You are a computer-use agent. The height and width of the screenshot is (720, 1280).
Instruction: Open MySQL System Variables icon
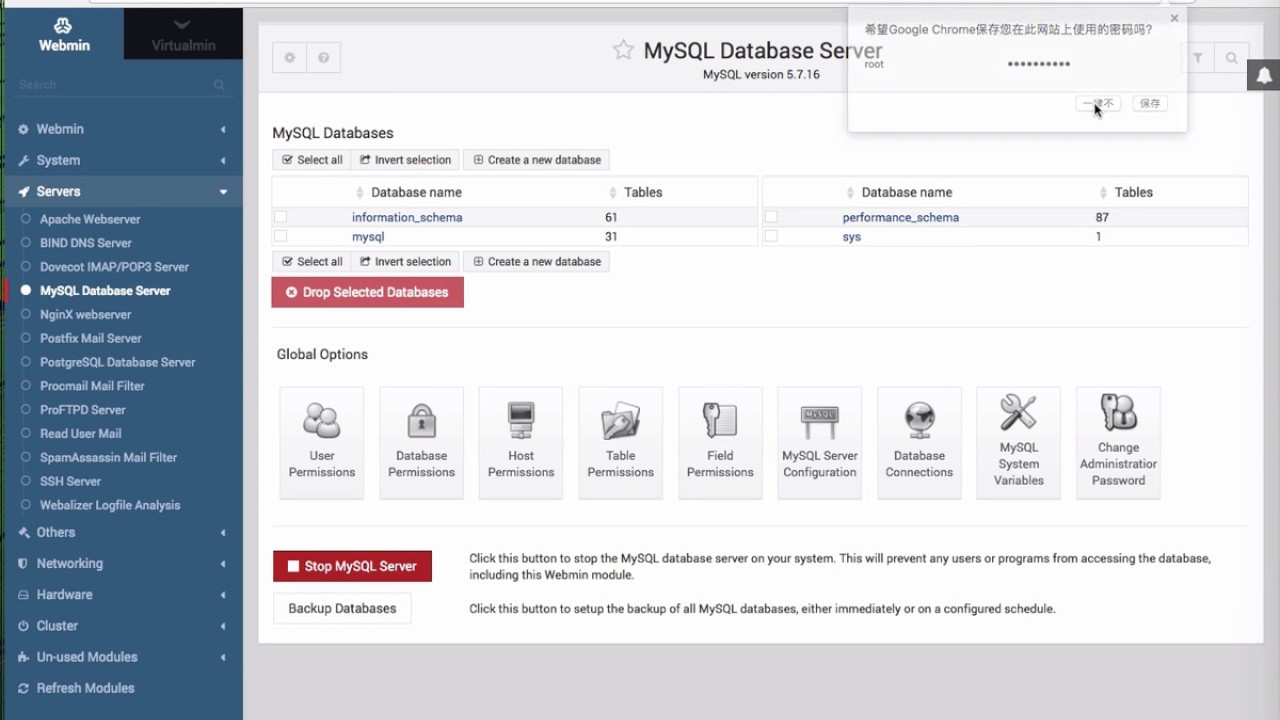1018,442
